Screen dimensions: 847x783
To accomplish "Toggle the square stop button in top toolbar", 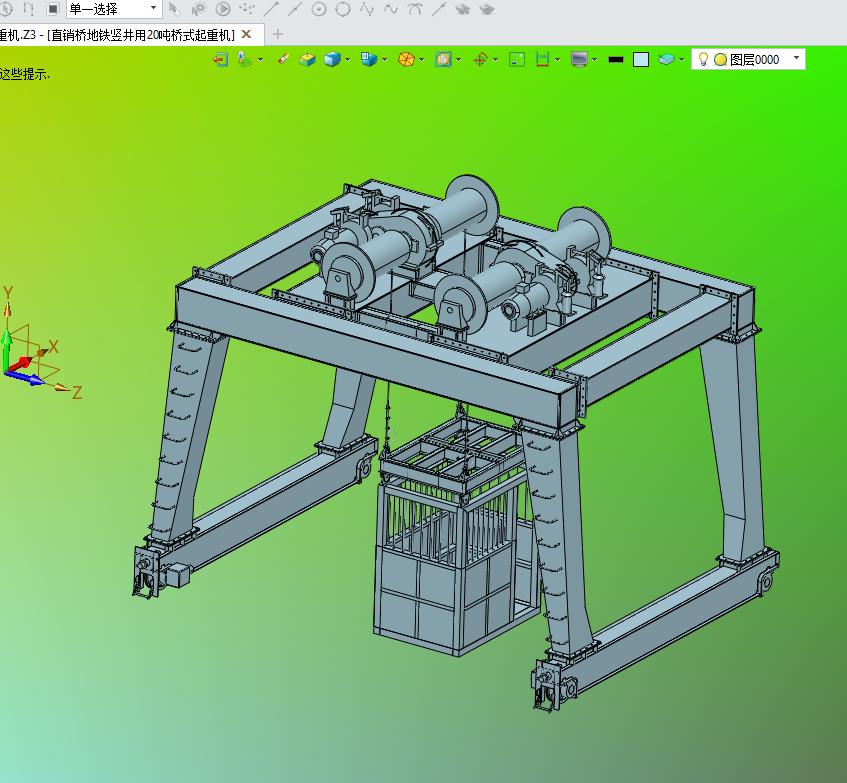I will tap(52, 9).
